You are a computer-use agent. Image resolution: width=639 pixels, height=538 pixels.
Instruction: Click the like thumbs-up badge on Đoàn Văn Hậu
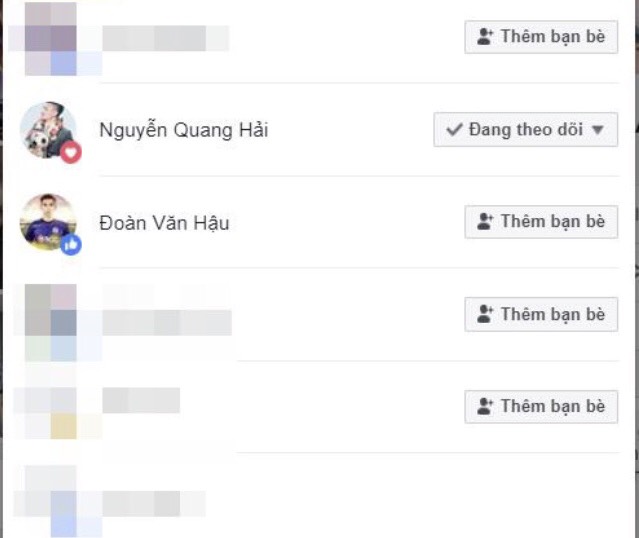(71, 245)
